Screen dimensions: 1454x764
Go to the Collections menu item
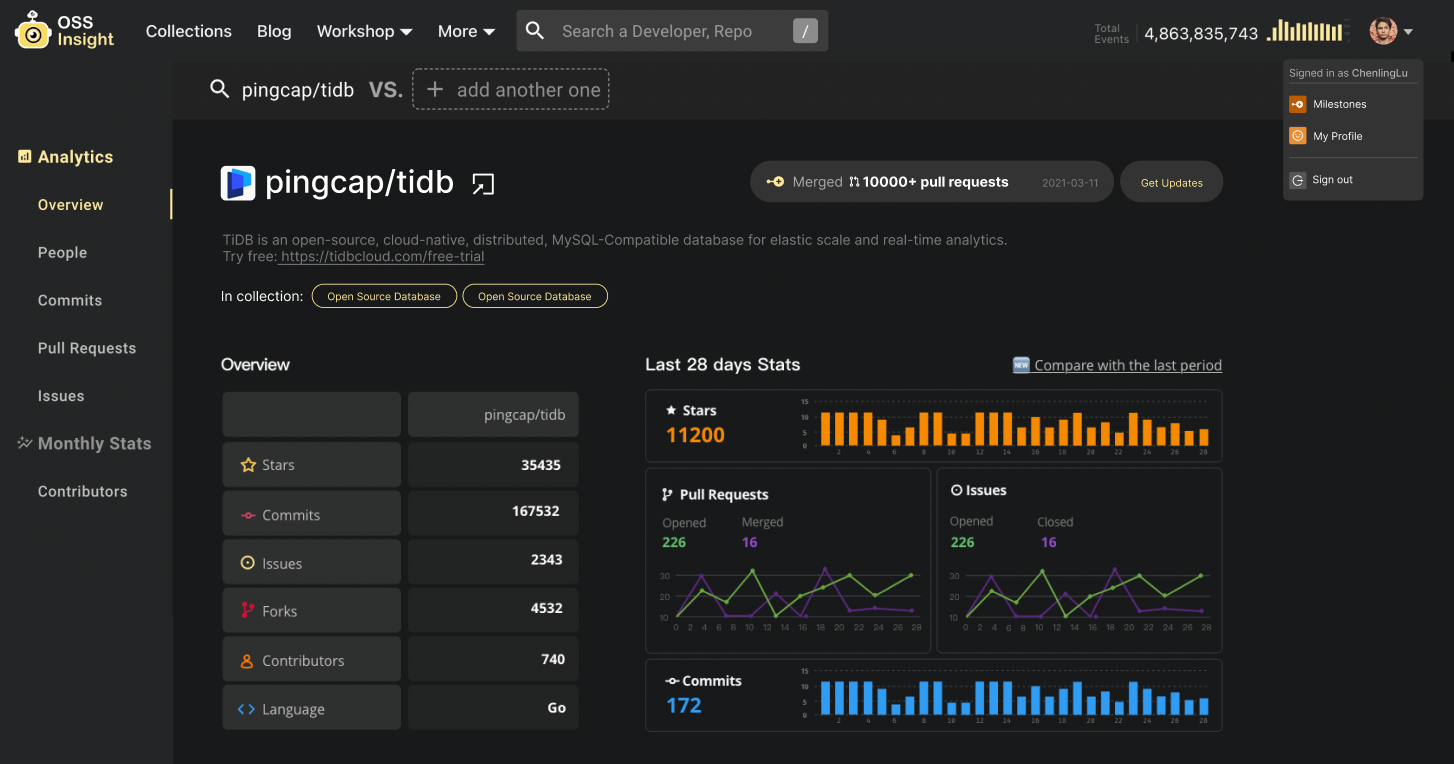(x=188, y=31)
